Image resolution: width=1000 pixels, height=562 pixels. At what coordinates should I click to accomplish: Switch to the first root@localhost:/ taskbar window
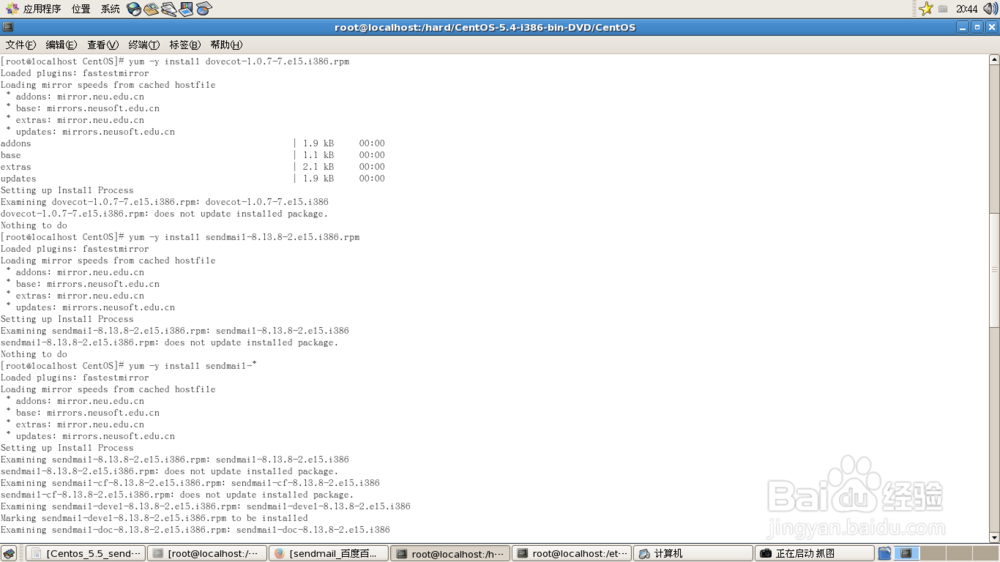coord(207,553)
